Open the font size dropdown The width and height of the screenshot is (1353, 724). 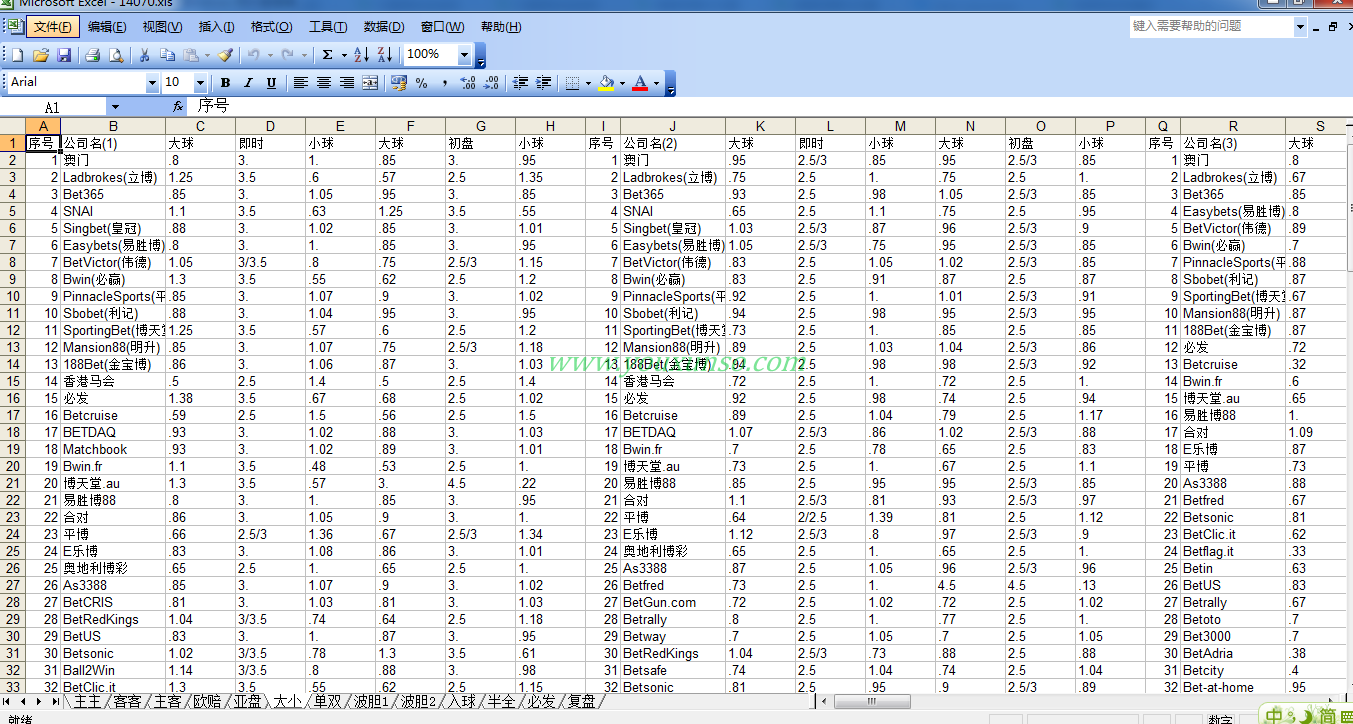click(x=200, y=83)
